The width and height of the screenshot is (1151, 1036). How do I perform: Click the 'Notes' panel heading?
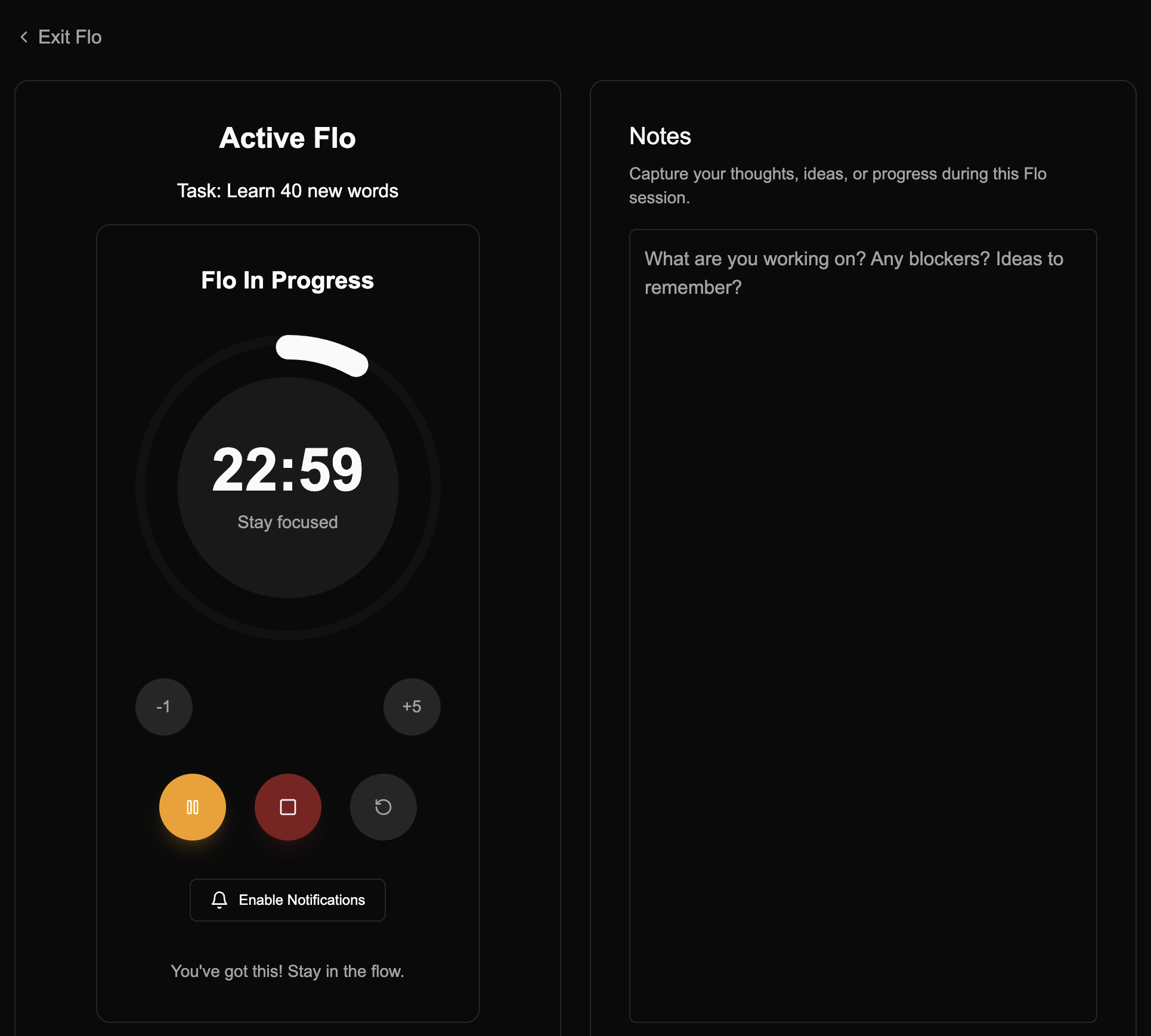pyautogui.click(x=660, y=137)
